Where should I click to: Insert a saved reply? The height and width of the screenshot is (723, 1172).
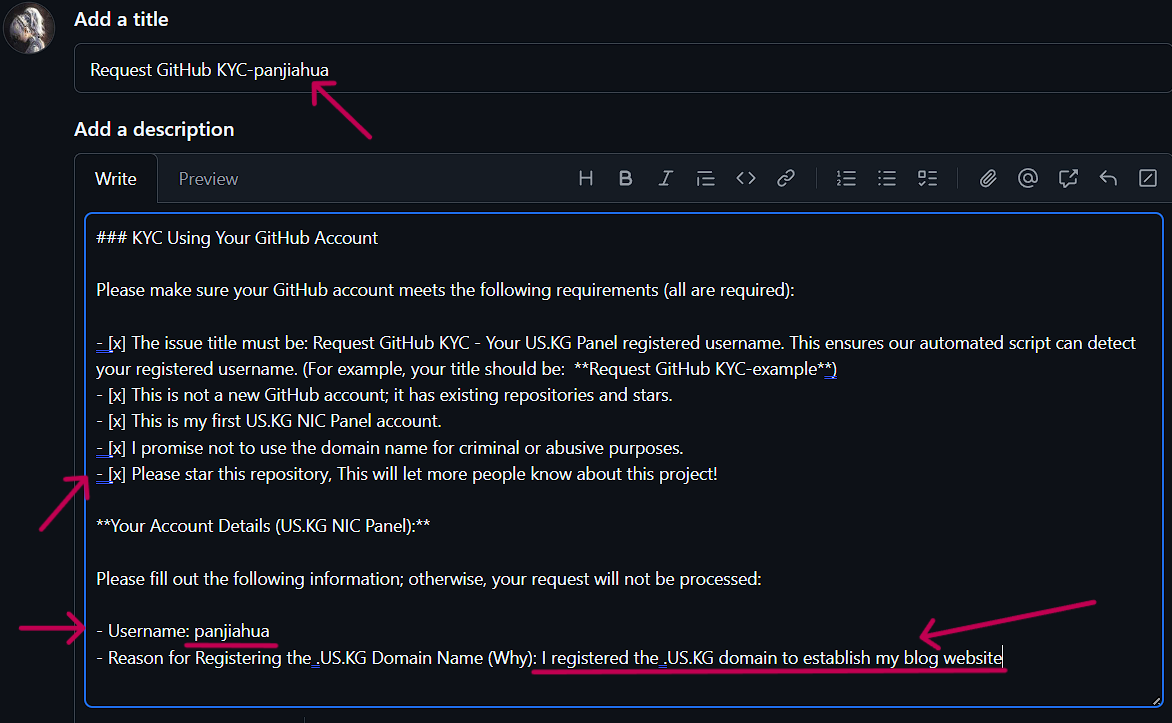[x=1108, y=179]
